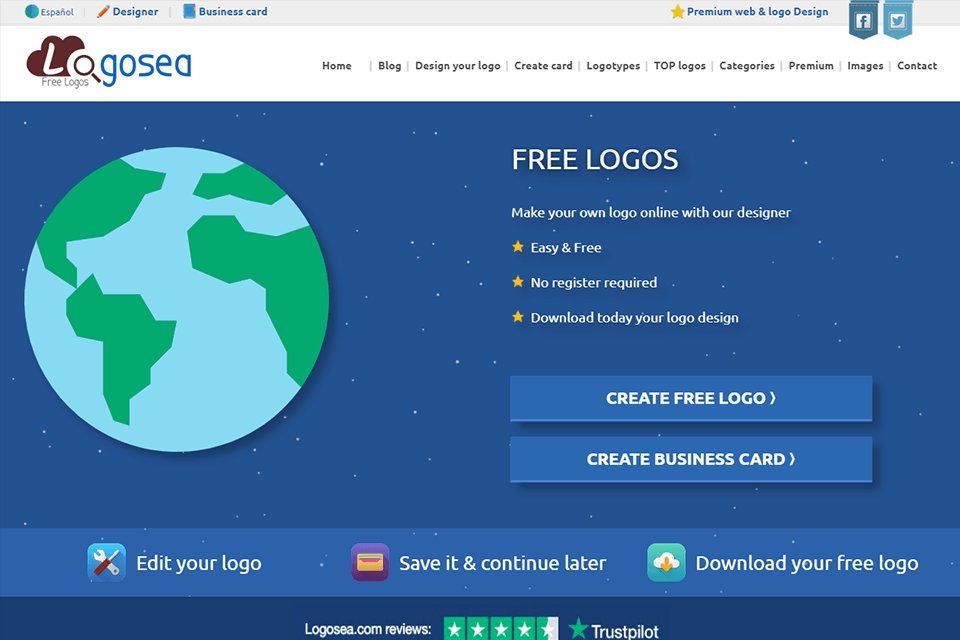This screenshot has height=640, width=960.
Task: Open TOP logos in navigation
Action: pos(680,66)
